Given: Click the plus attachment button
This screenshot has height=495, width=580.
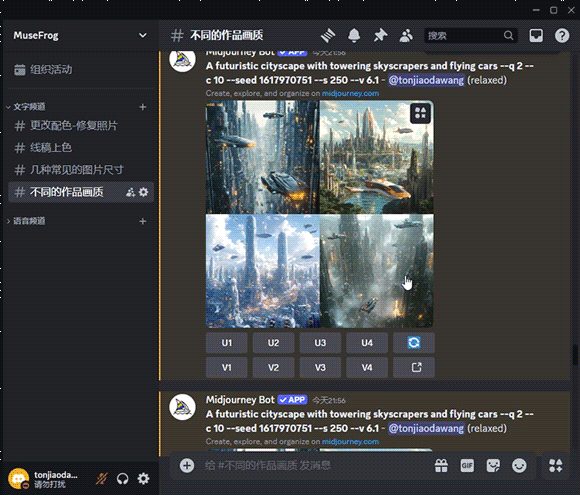Looking at the screenshot, I should 187,465.
